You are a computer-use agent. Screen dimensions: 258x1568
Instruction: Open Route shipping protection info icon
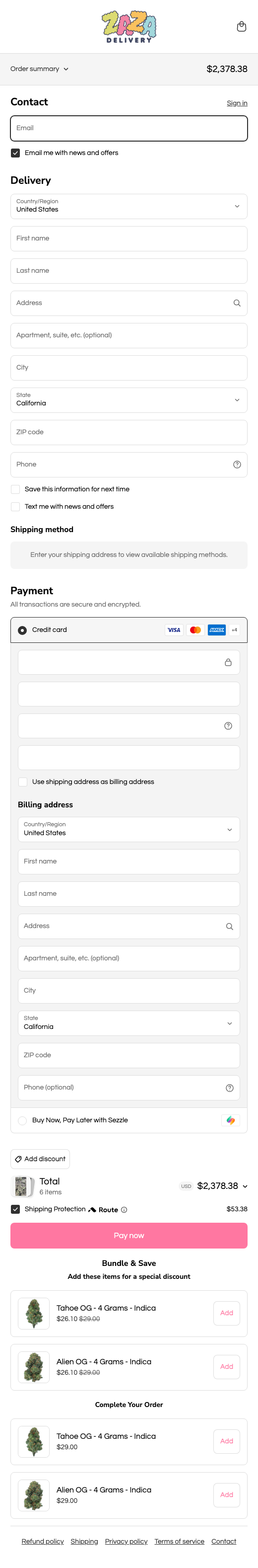click(x=124, y=1209)
